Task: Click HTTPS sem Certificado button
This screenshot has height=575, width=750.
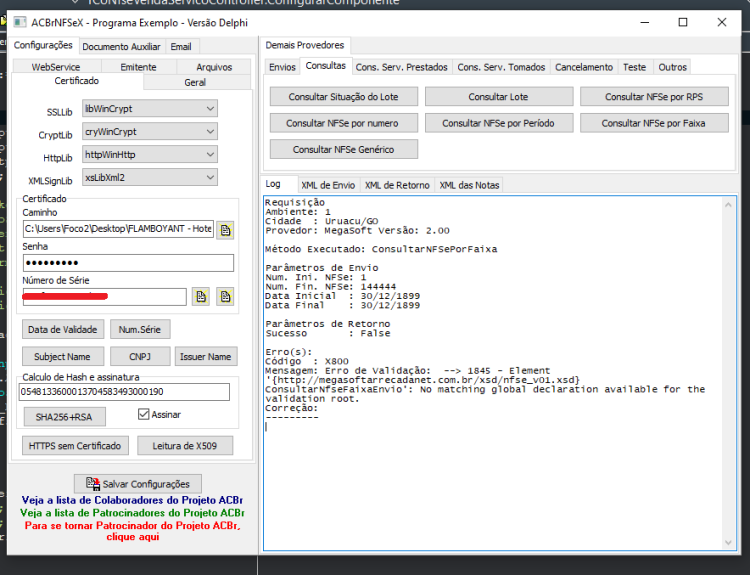Action: coord(75,445)
